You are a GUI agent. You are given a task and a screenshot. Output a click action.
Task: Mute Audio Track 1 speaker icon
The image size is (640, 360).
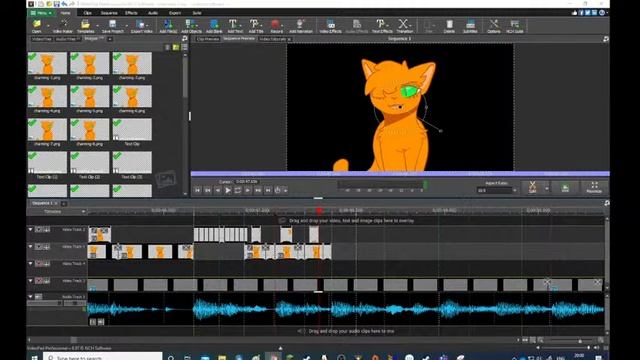38,297
